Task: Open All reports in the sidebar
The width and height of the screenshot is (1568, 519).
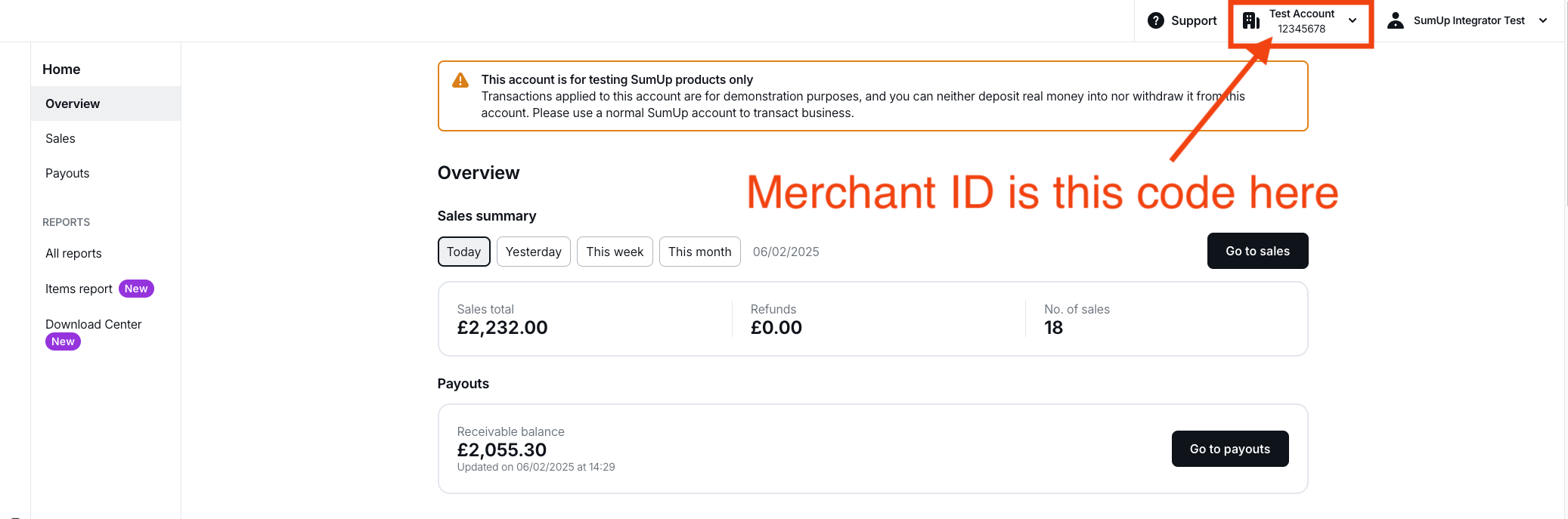Action: click(x=73, y=253)
